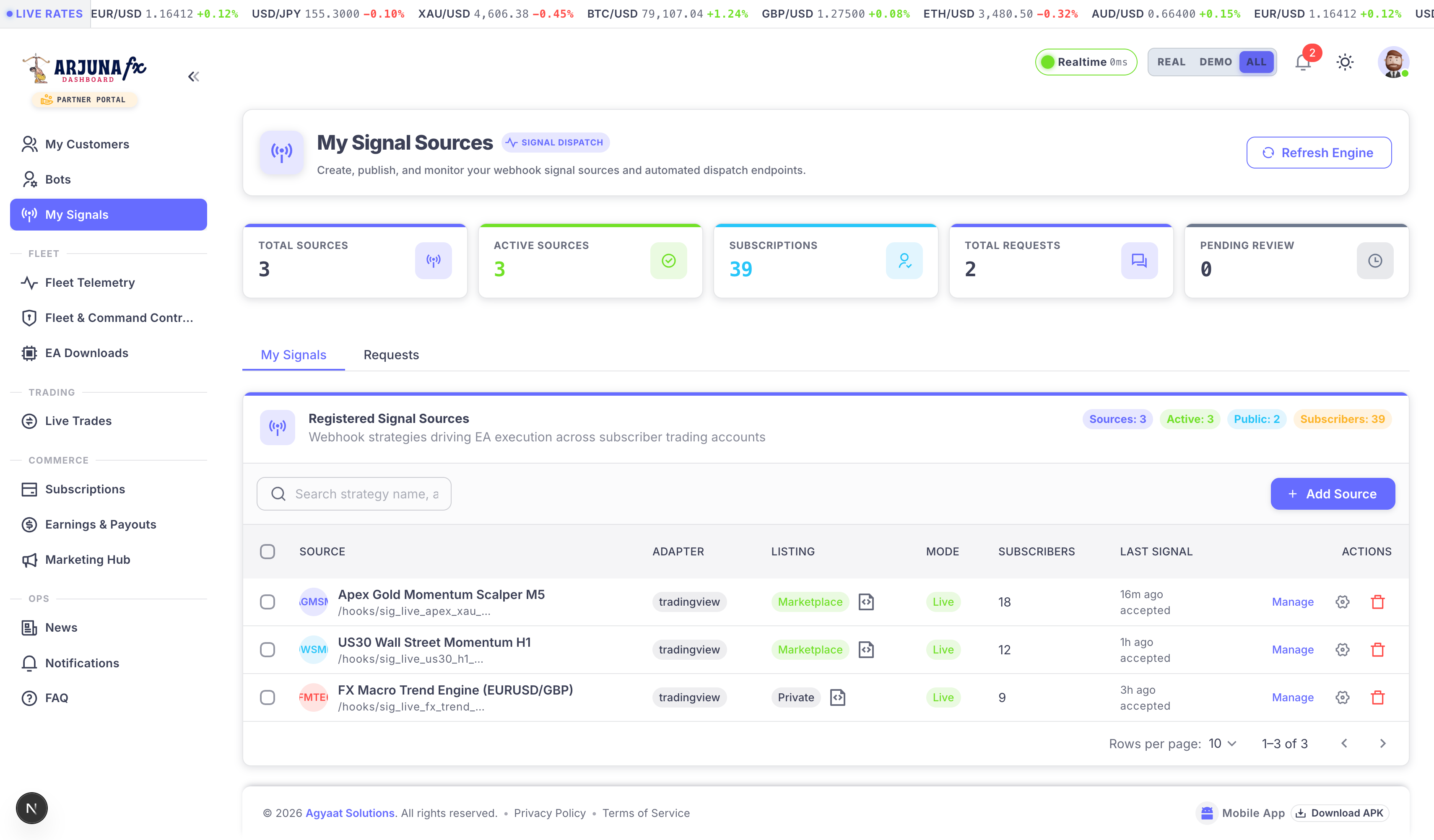This screenshot has width=1434, height=840.
Task: Delete the FX Macro Trend Engine source
Action: point(1378,697)
